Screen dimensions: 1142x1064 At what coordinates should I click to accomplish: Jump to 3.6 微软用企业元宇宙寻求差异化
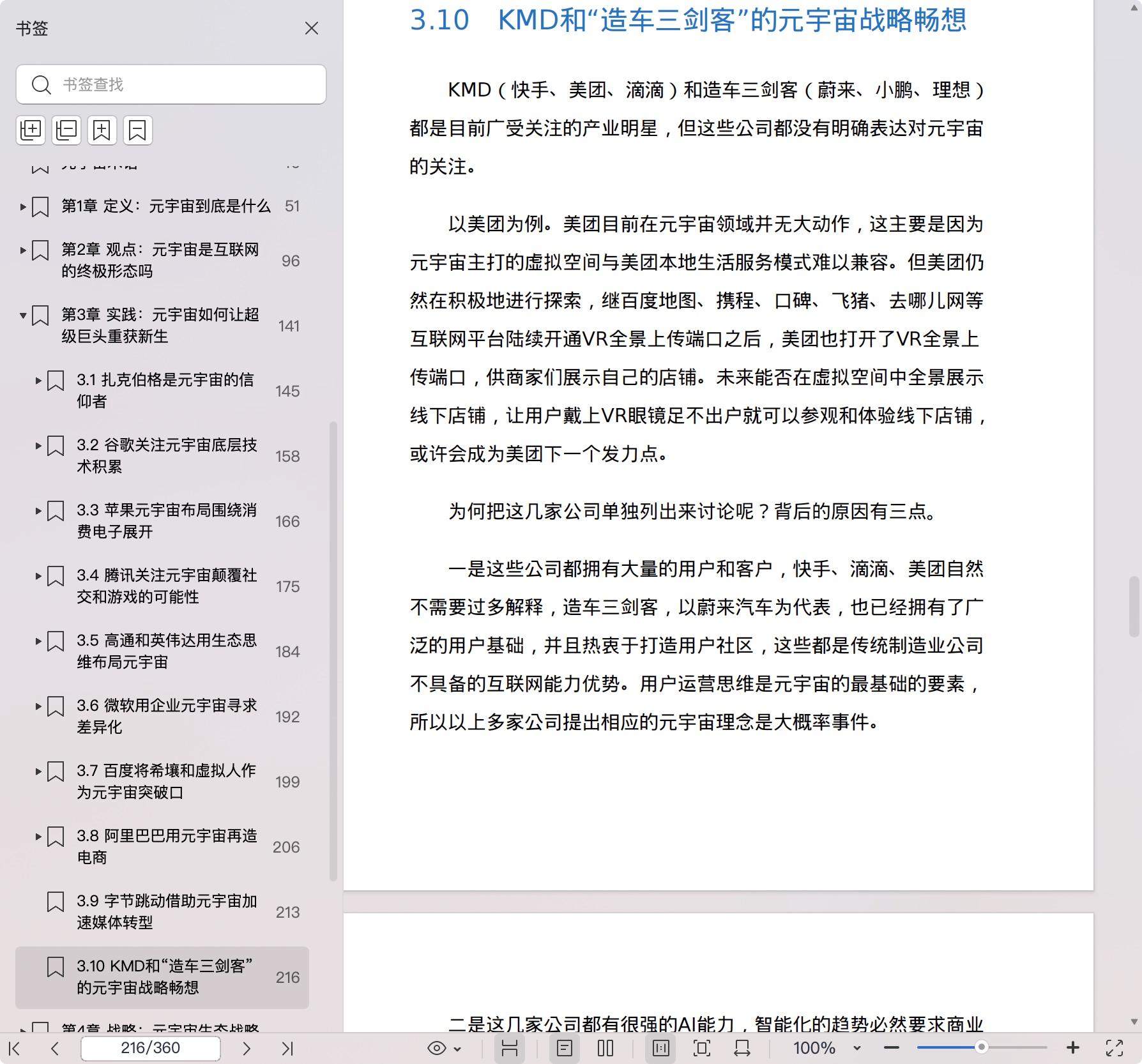pyautogui.click(x=167, y=716)
